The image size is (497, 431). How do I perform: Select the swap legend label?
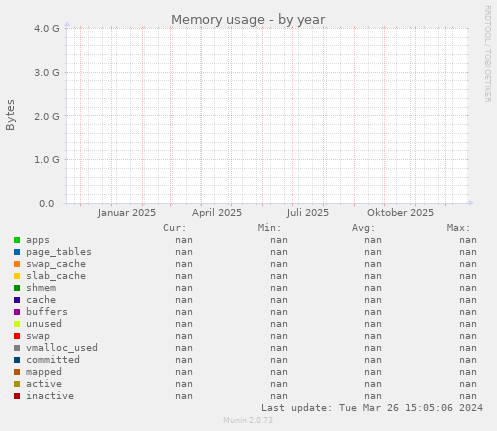pyautogui.click(x=38, y=336)
